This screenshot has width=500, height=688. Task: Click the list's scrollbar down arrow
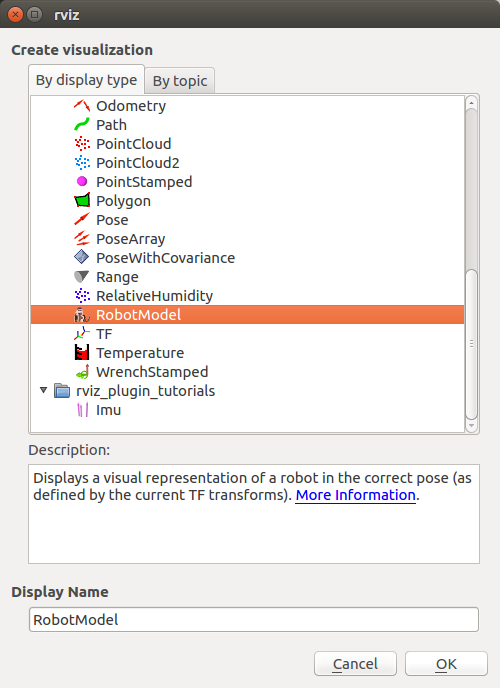click(x=471, y=425)
